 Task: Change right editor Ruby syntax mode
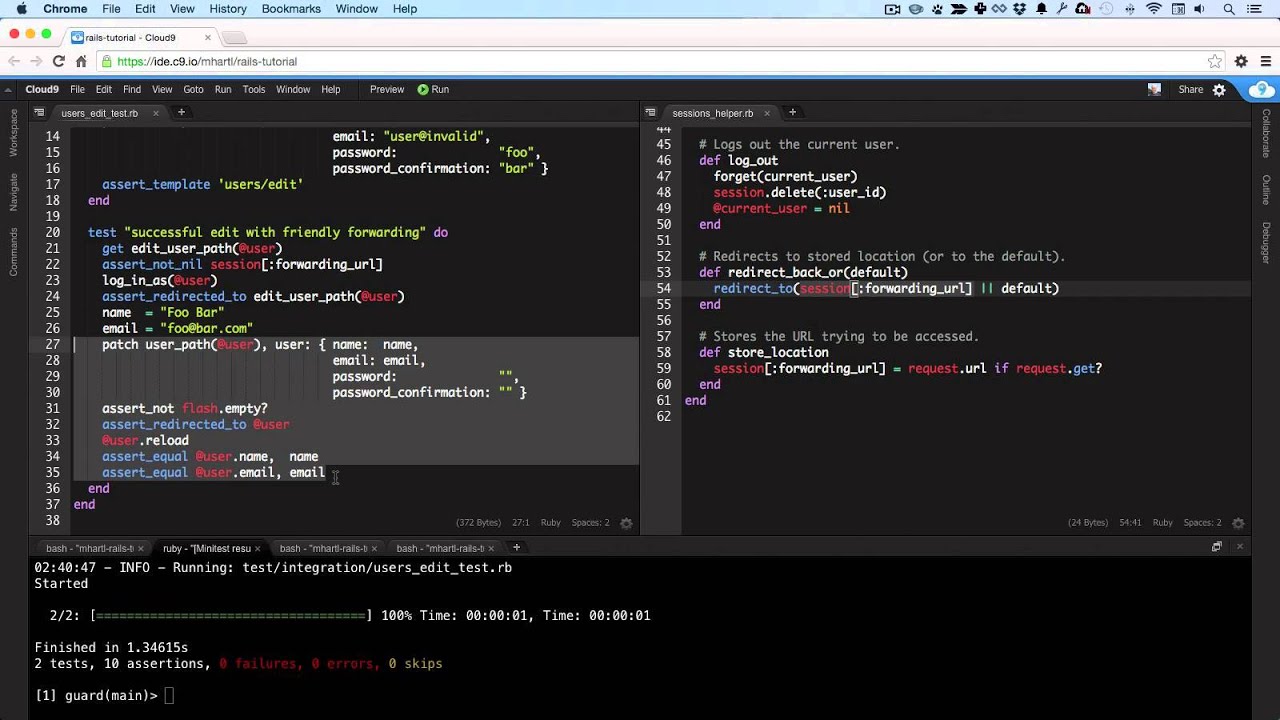tap(1162, 523)
